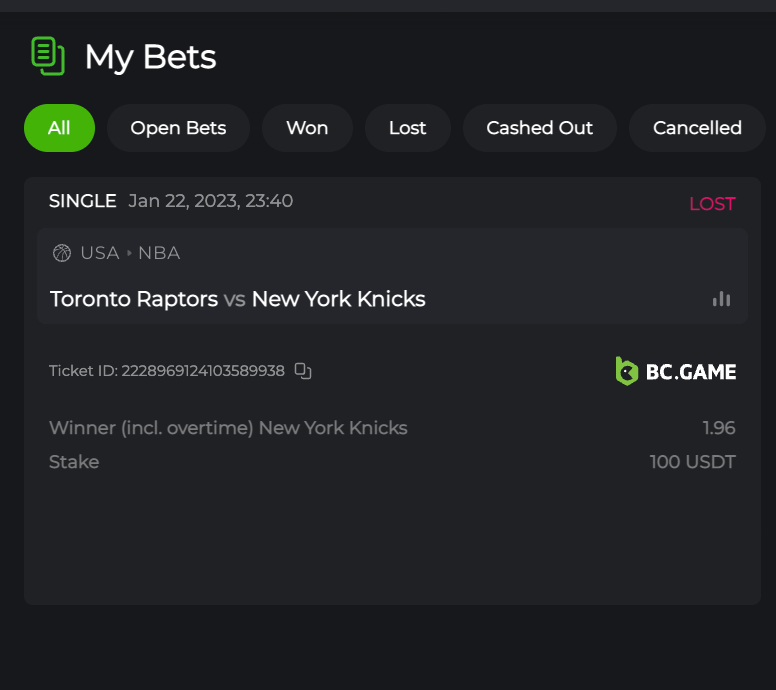Open the Cashed Out tab
This screenshot has width=776, height=690.
point(539,128)
